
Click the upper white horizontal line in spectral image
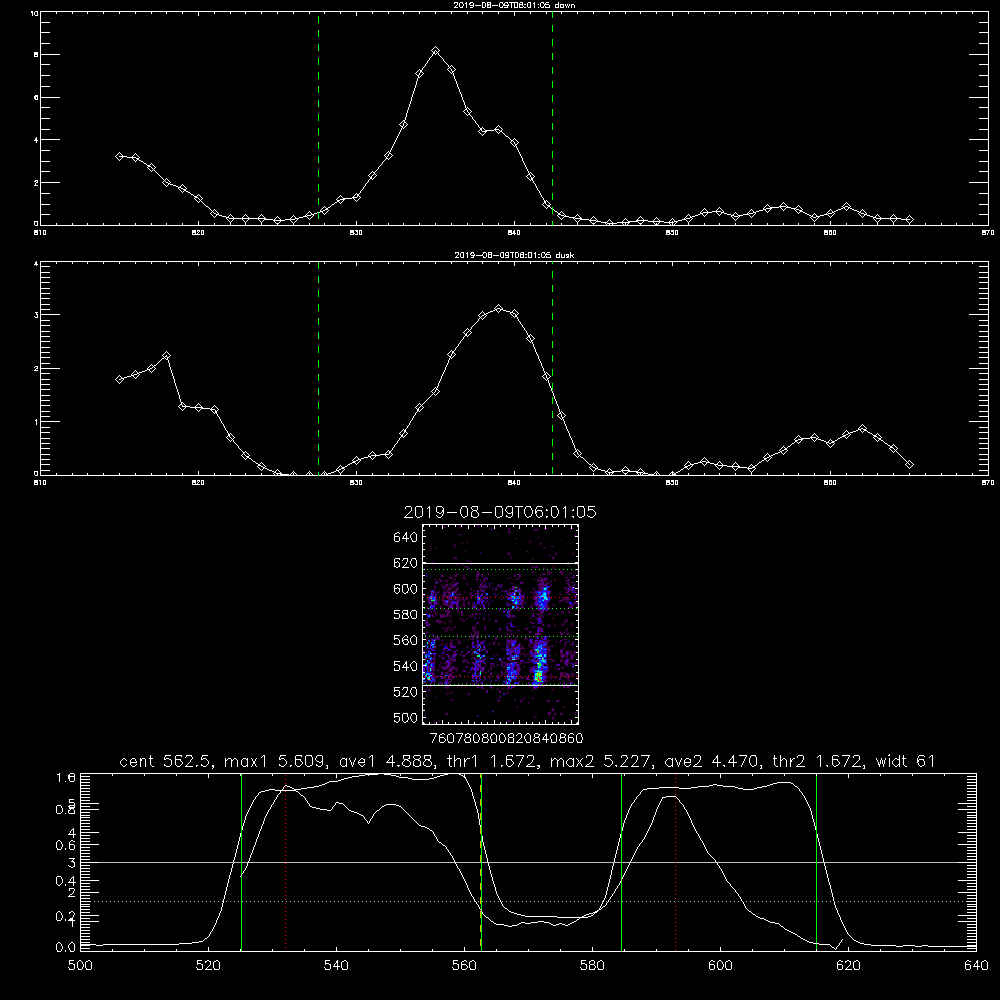click(500, 564)
